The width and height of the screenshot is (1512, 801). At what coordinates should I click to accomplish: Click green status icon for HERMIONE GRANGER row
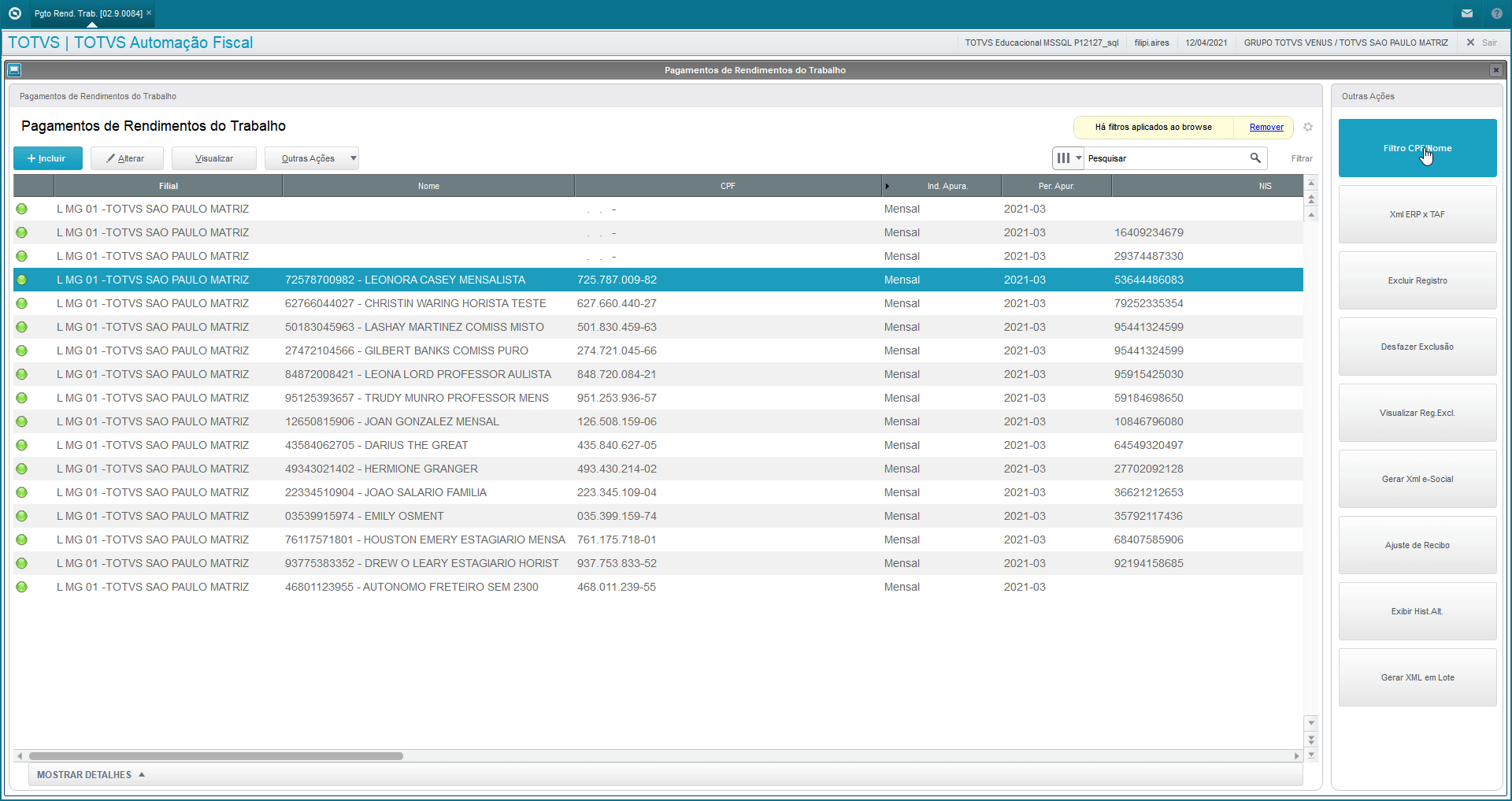tap(21, 469)
